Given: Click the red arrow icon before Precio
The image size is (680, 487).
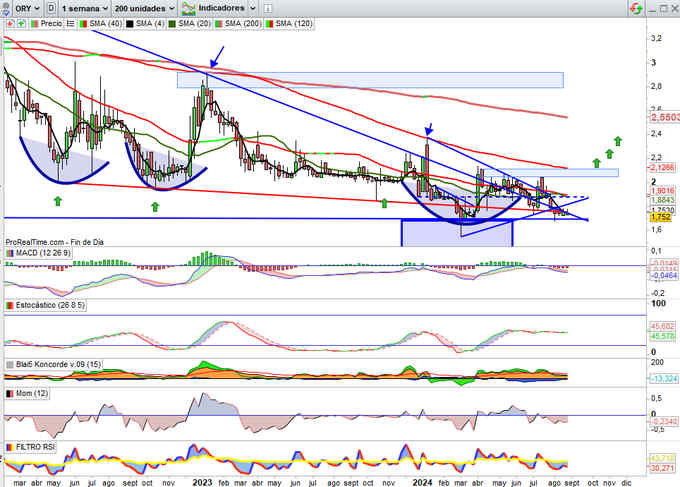Looking at the screenshot, I should [x=10, y=23].
